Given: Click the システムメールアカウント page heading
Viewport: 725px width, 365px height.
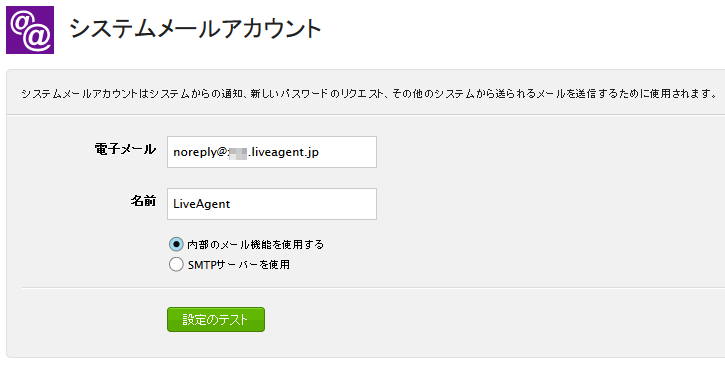Looking at the screenshot, I should pos(195,29).
